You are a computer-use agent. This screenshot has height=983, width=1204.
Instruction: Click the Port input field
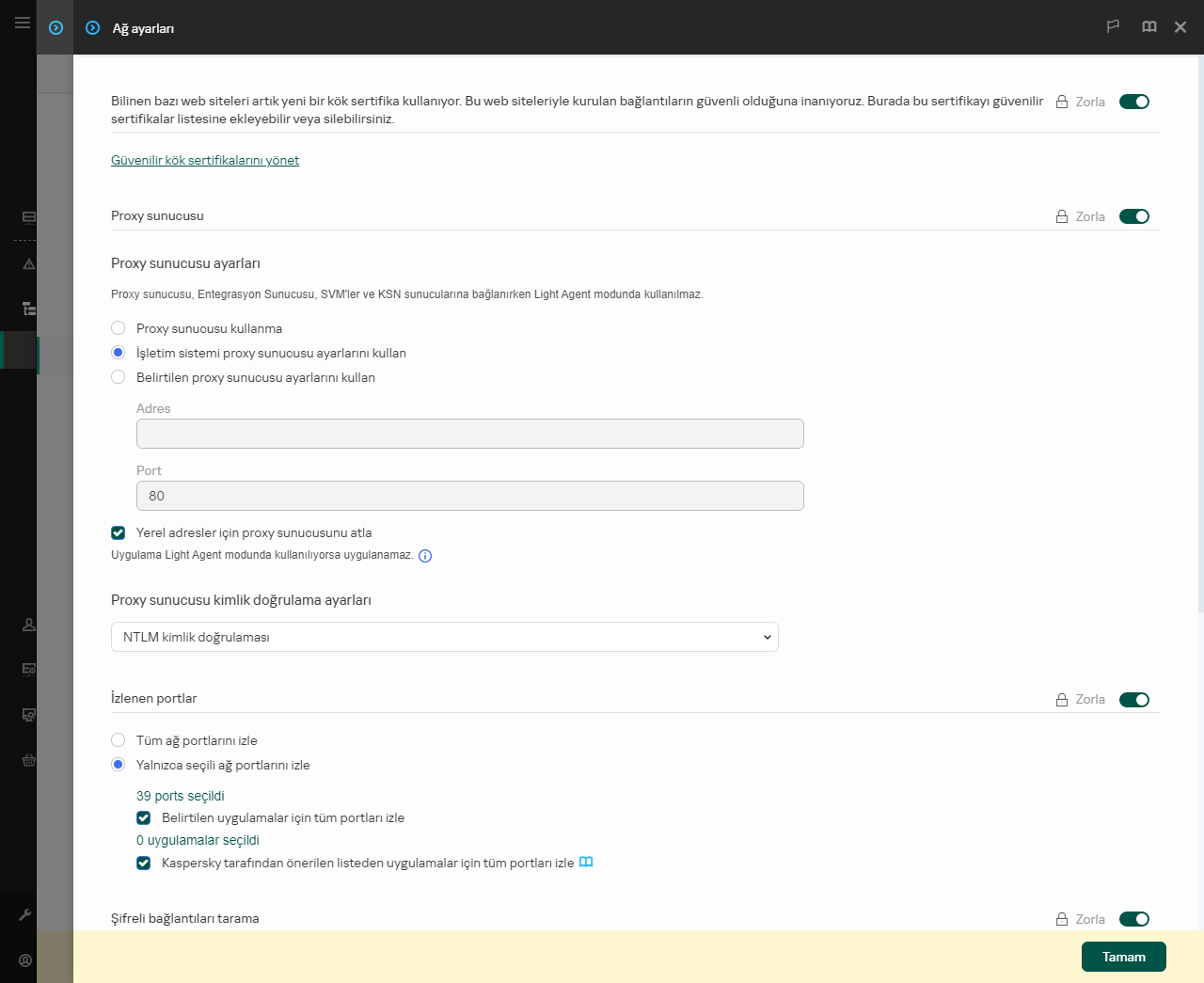[469, 496]
